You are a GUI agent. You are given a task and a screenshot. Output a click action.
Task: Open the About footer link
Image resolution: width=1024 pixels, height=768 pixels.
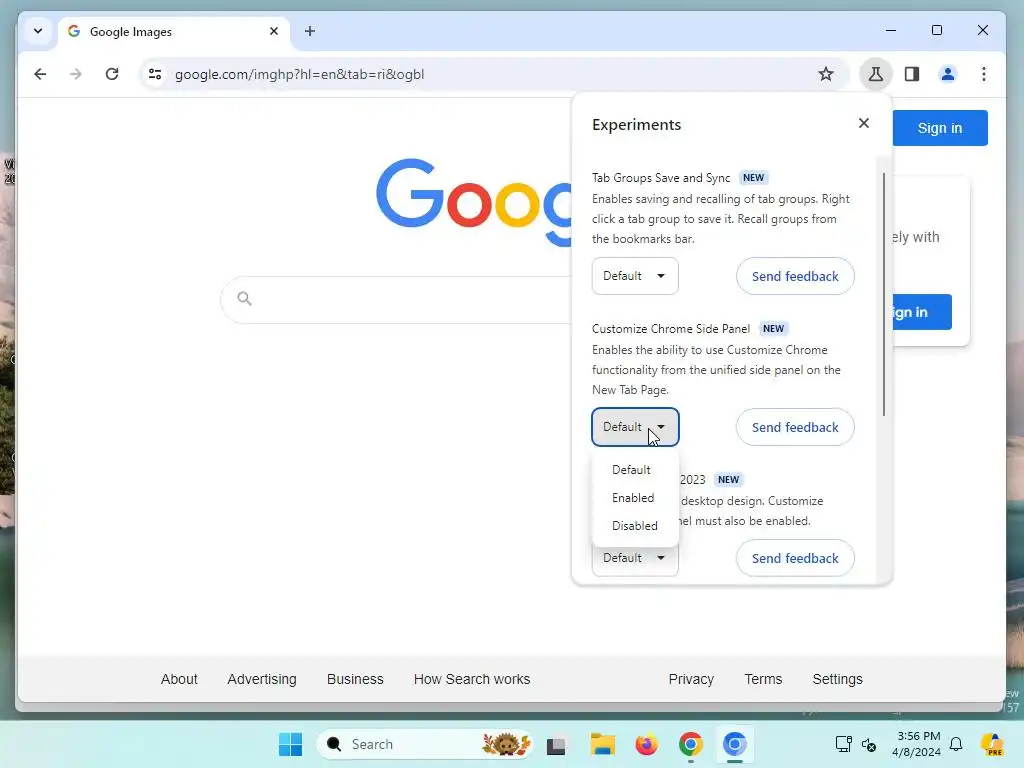[179, 679]
